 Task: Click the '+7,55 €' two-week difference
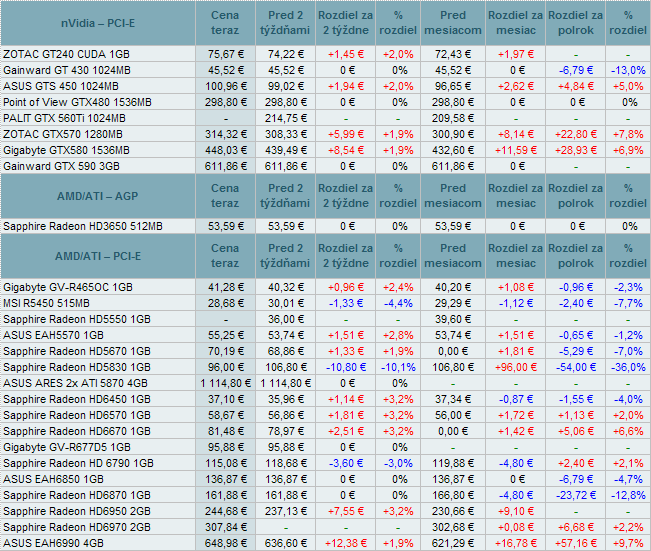click(x=346, y=511)
